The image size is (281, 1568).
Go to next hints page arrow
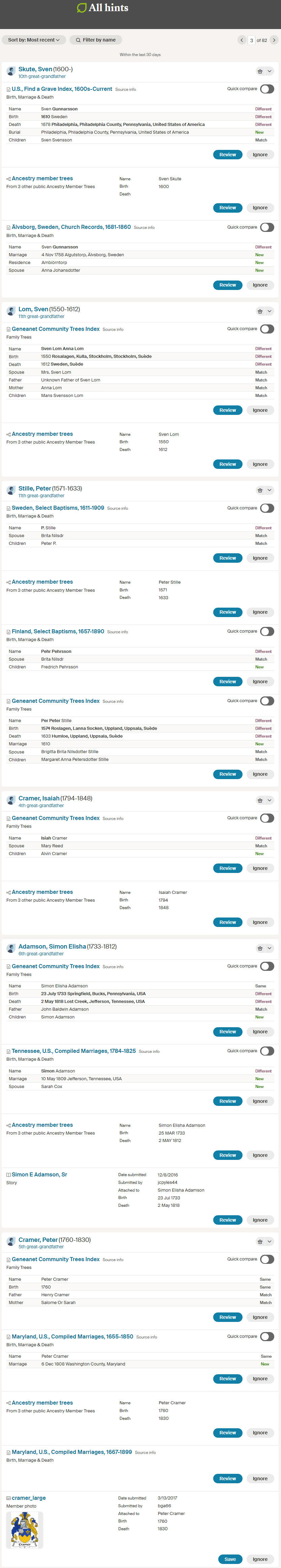tap(274, 40)
